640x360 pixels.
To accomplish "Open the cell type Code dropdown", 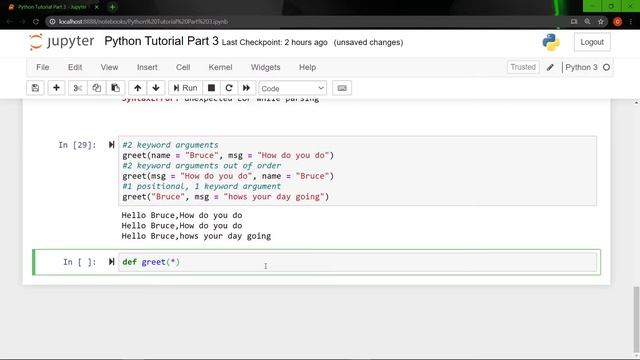I will coord(292,88).
